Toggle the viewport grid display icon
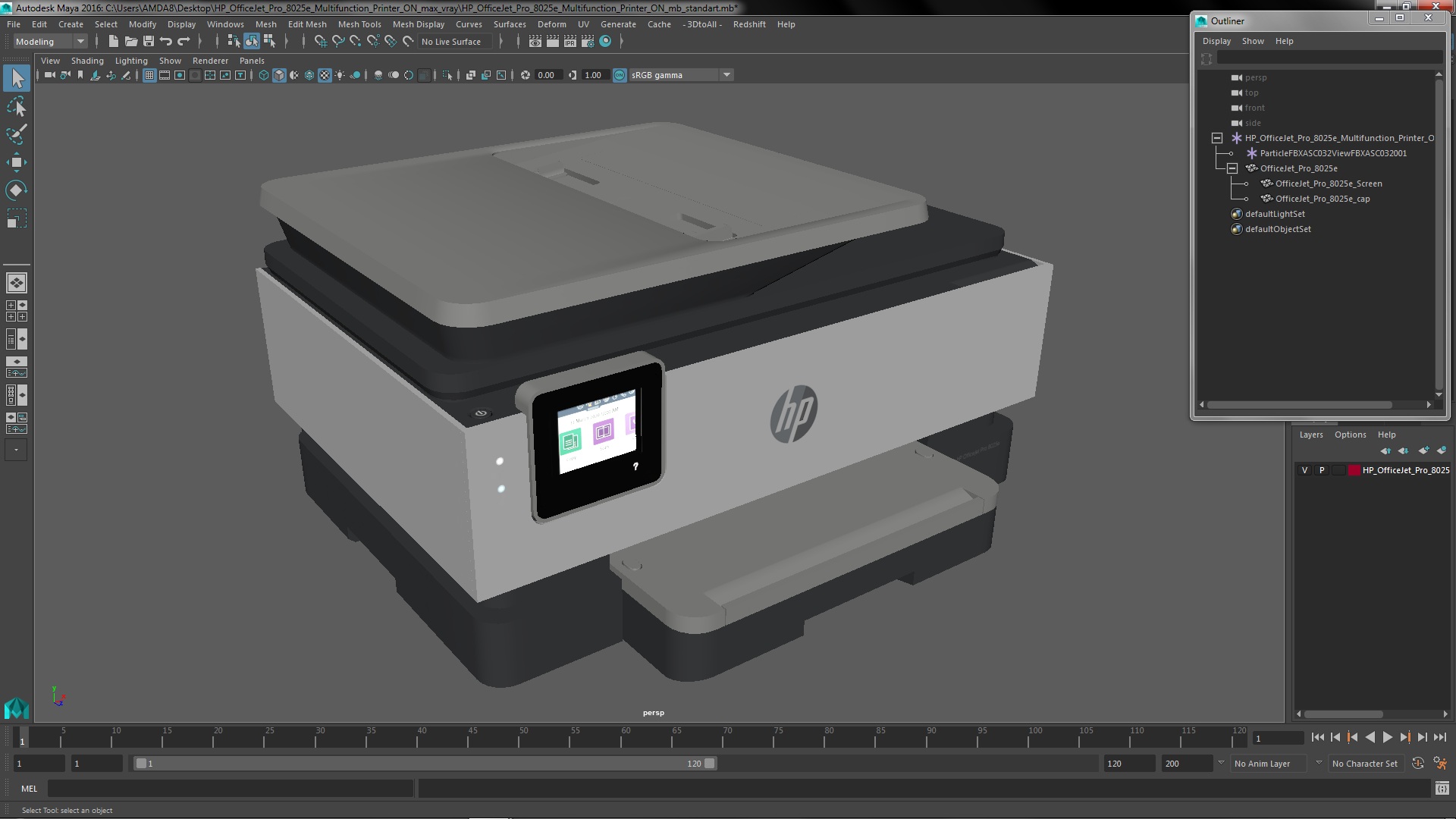 [x=149, y=75]
